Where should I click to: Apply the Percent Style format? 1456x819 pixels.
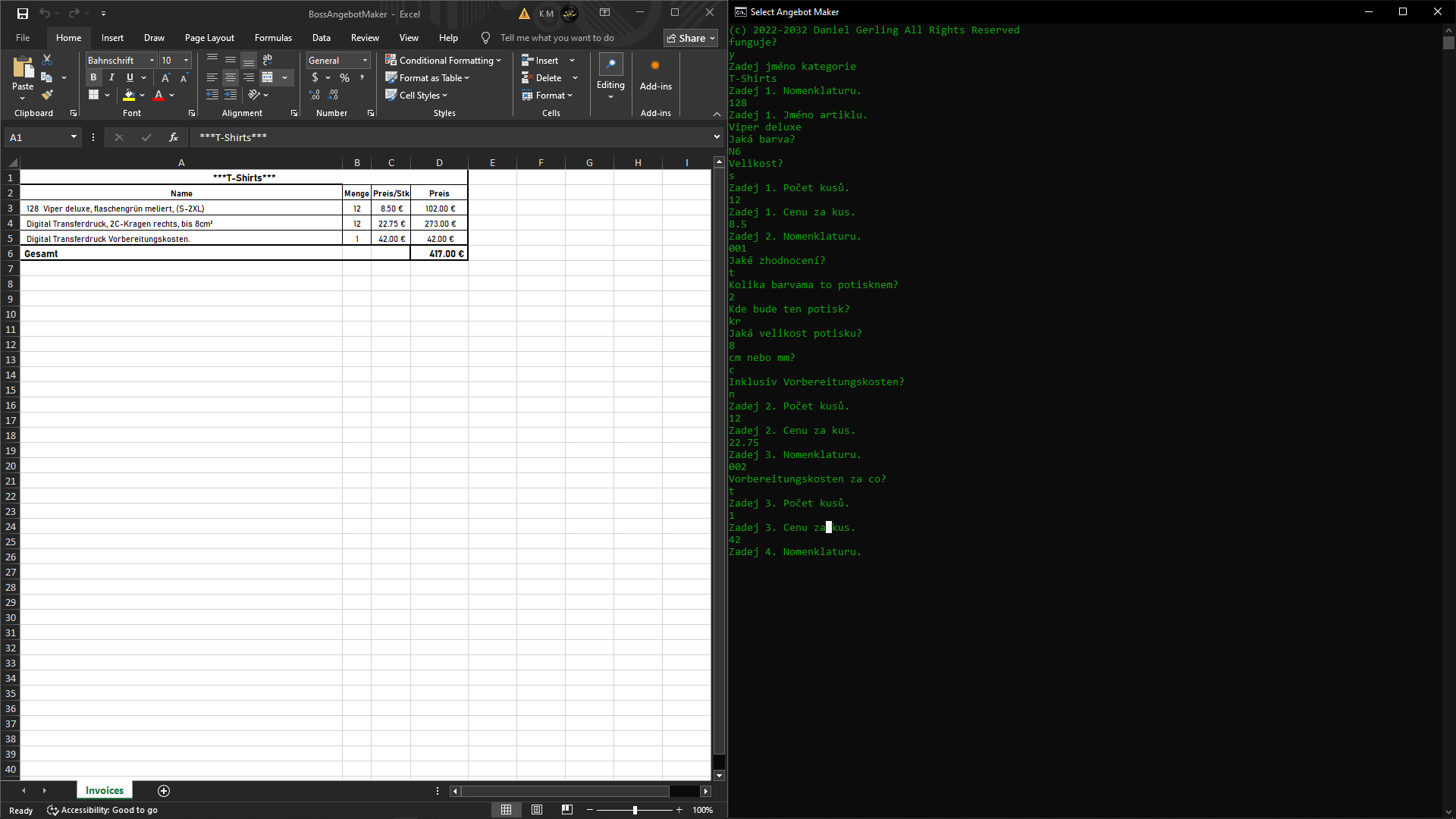point(344,77)
